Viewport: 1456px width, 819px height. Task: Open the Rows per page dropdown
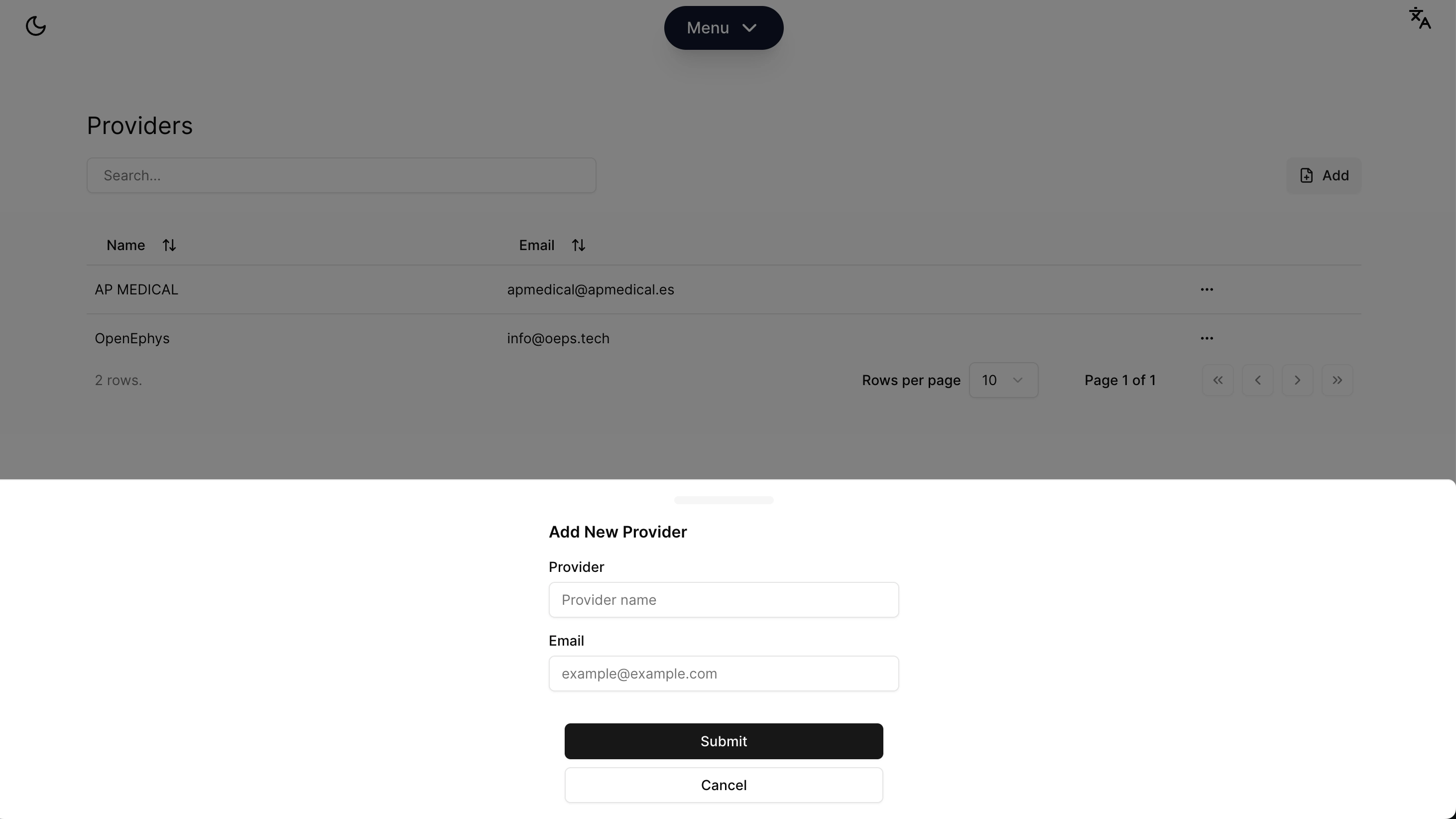(1003, 380)
